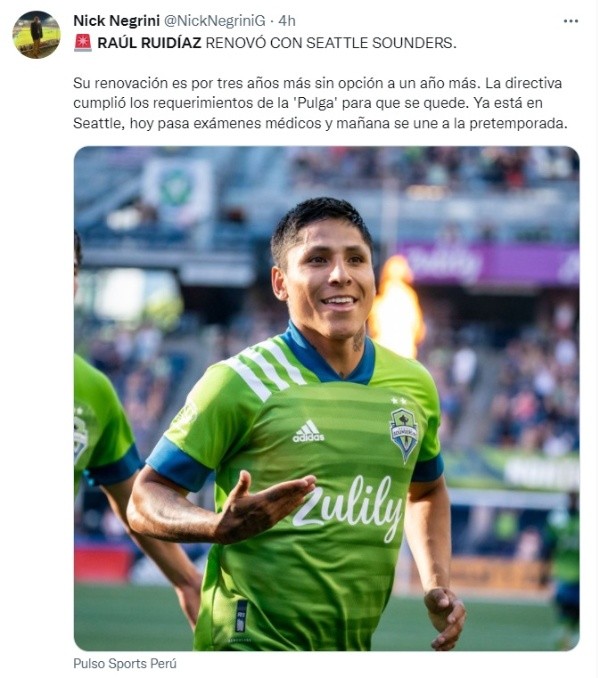
Task: Click the flame behind the player
Action: click(396, 305)
